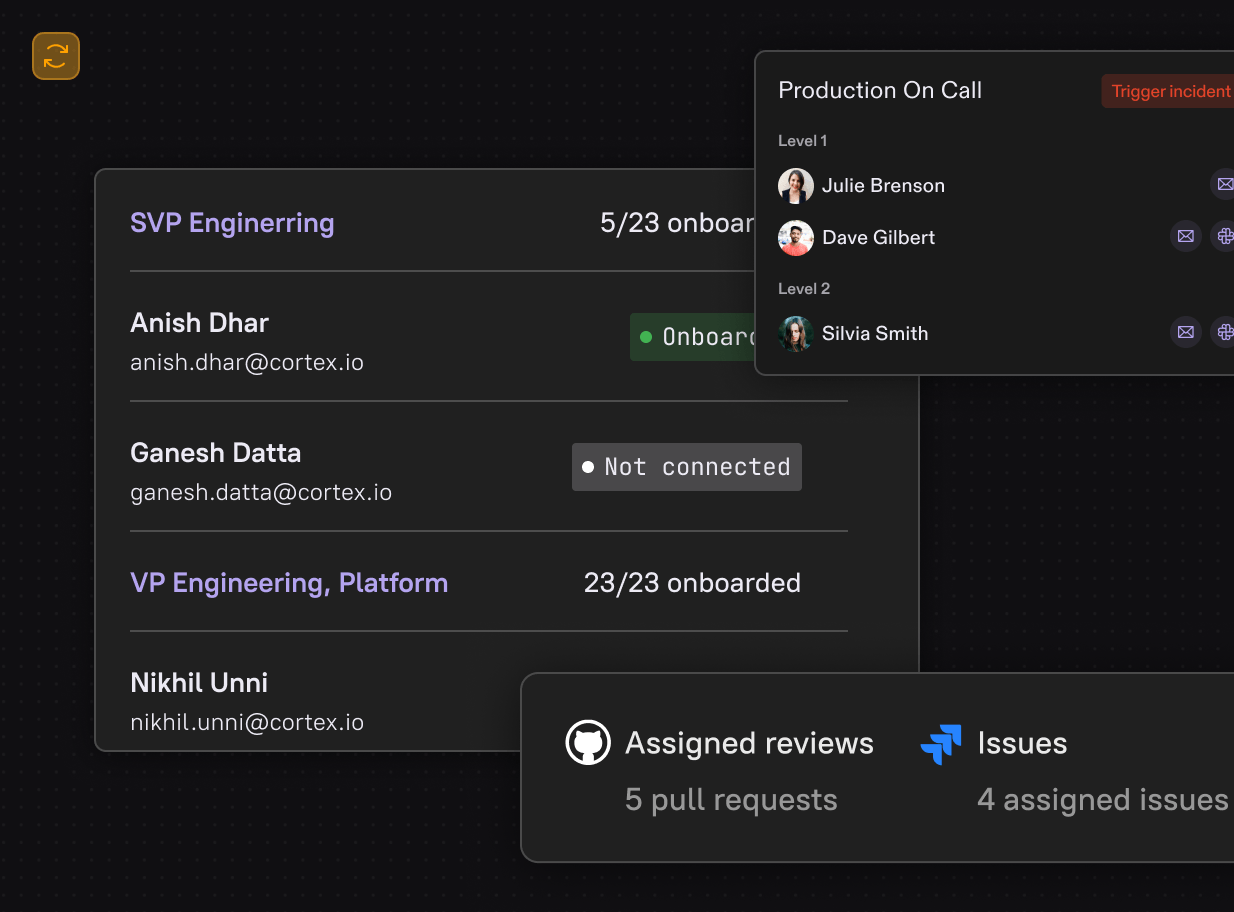Click the email icon for Dave Gilbert
1234x912 pixels.
(x=1185, y=237)
